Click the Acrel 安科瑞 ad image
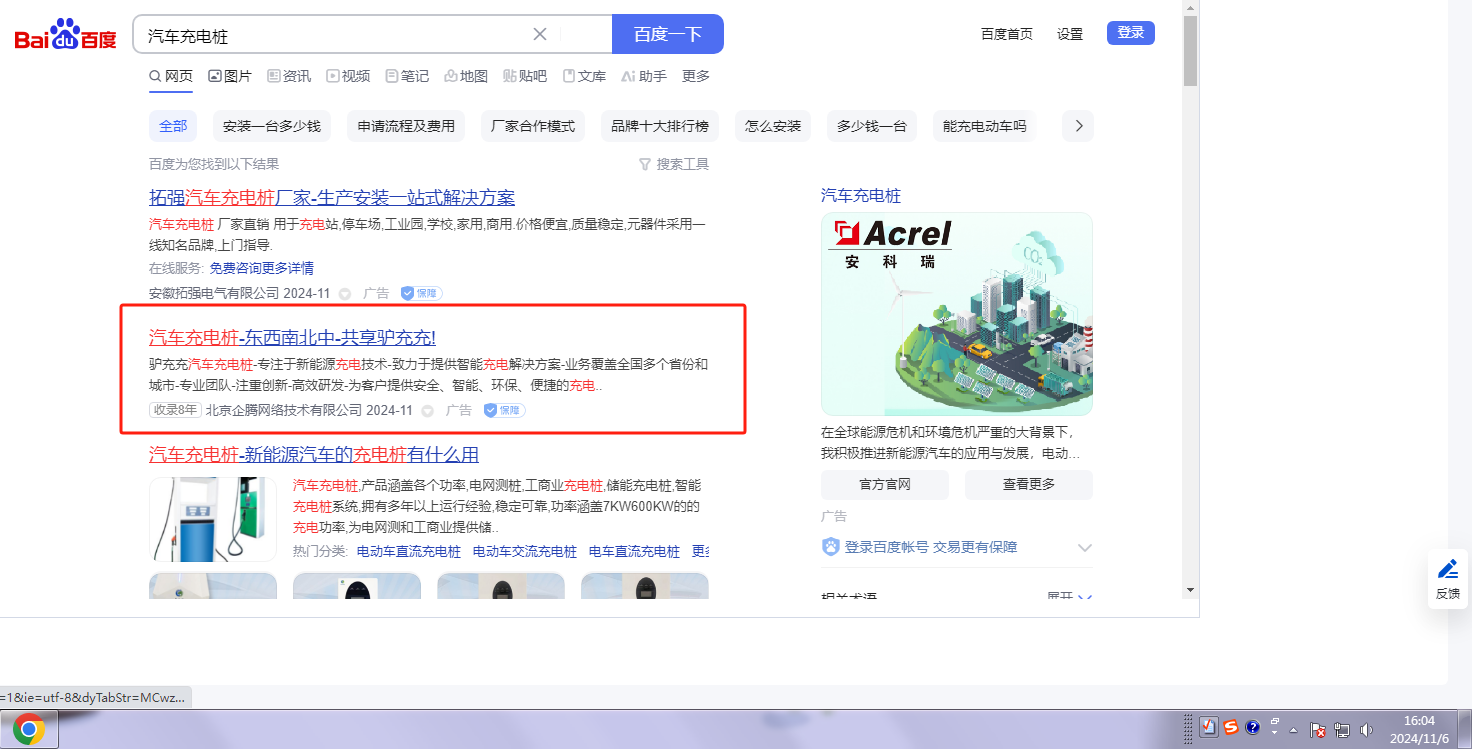The height and width of the screenshot is (749, 1472). (956, 314)
